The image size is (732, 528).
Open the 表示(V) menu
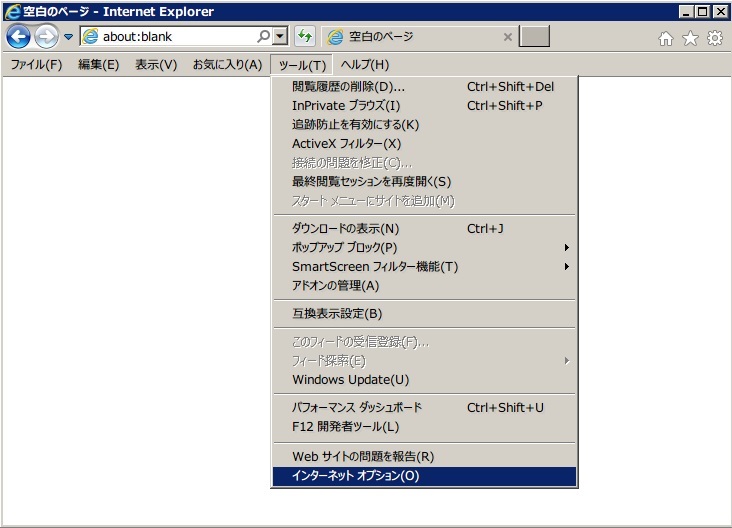point(156,64)
